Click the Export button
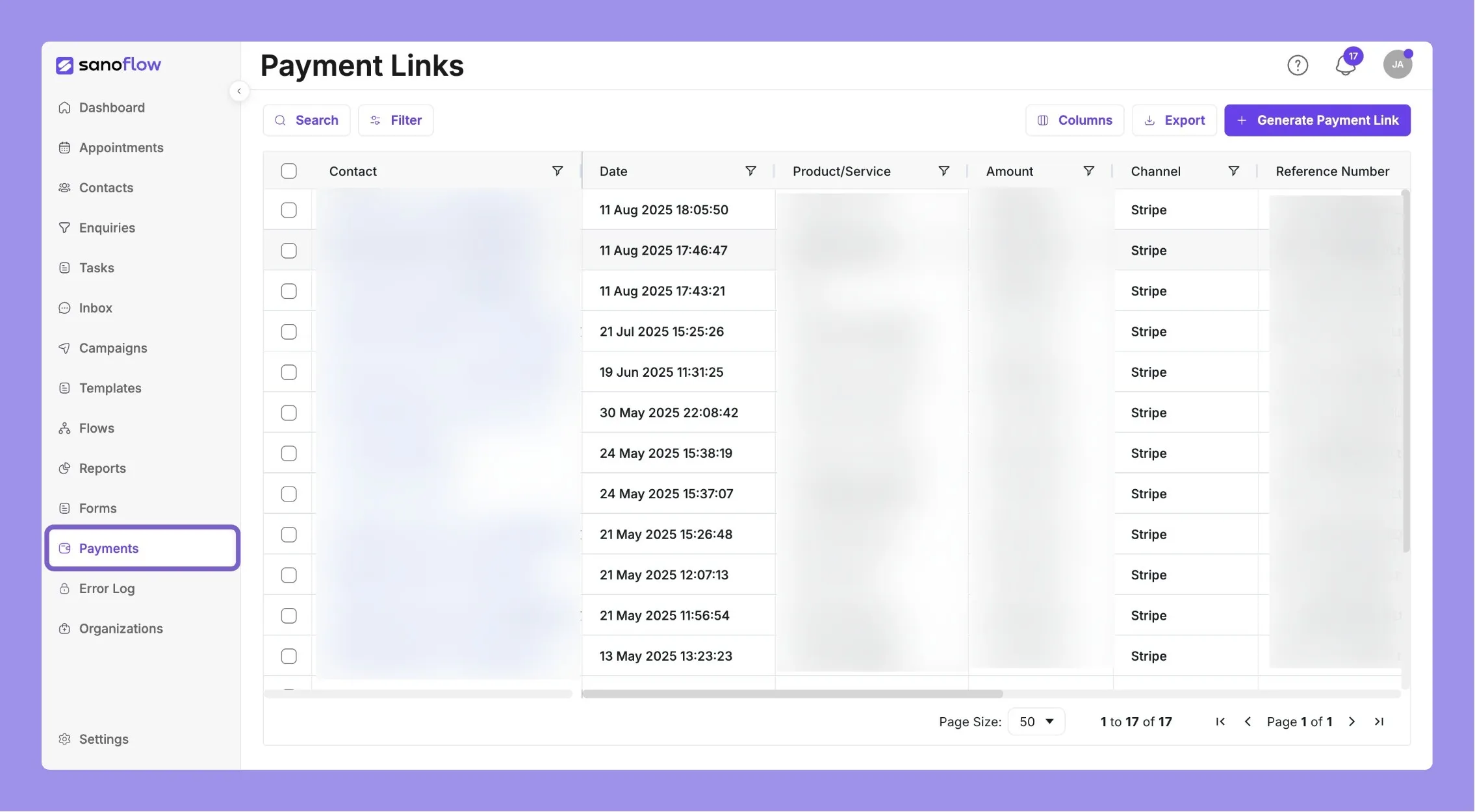 (1174, 120)
